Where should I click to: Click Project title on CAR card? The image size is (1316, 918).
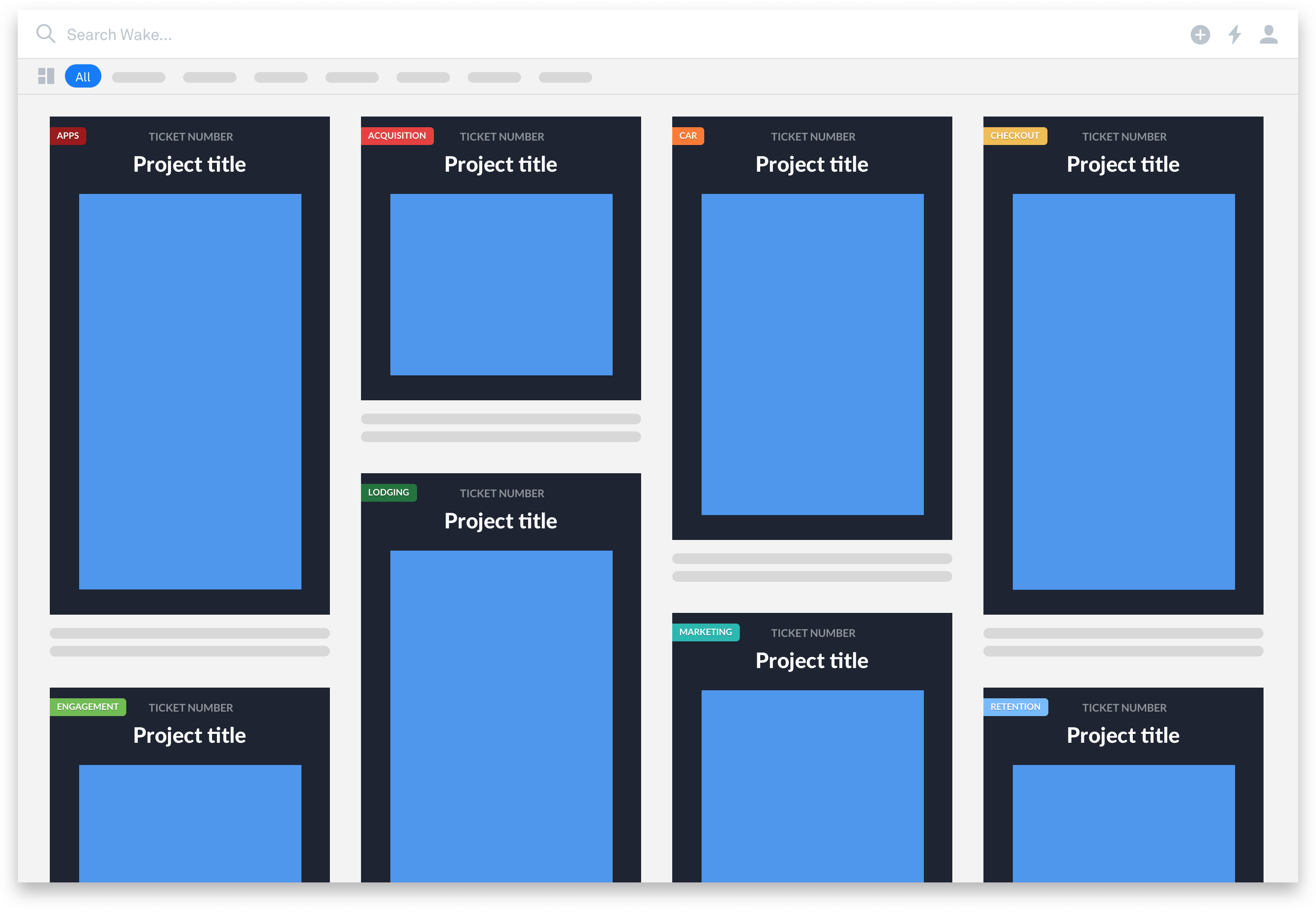(x=812, y=165)
